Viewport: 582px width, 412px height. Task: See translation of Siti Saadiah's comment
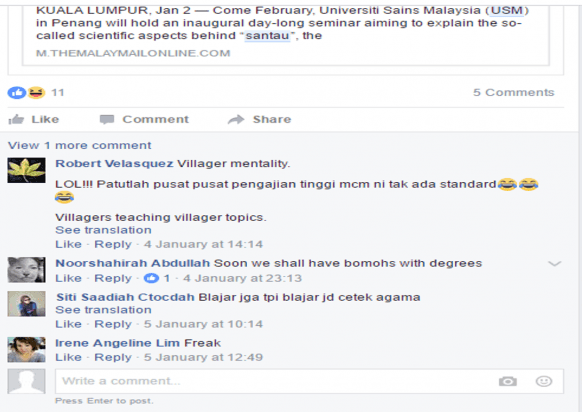coord(103,310)
